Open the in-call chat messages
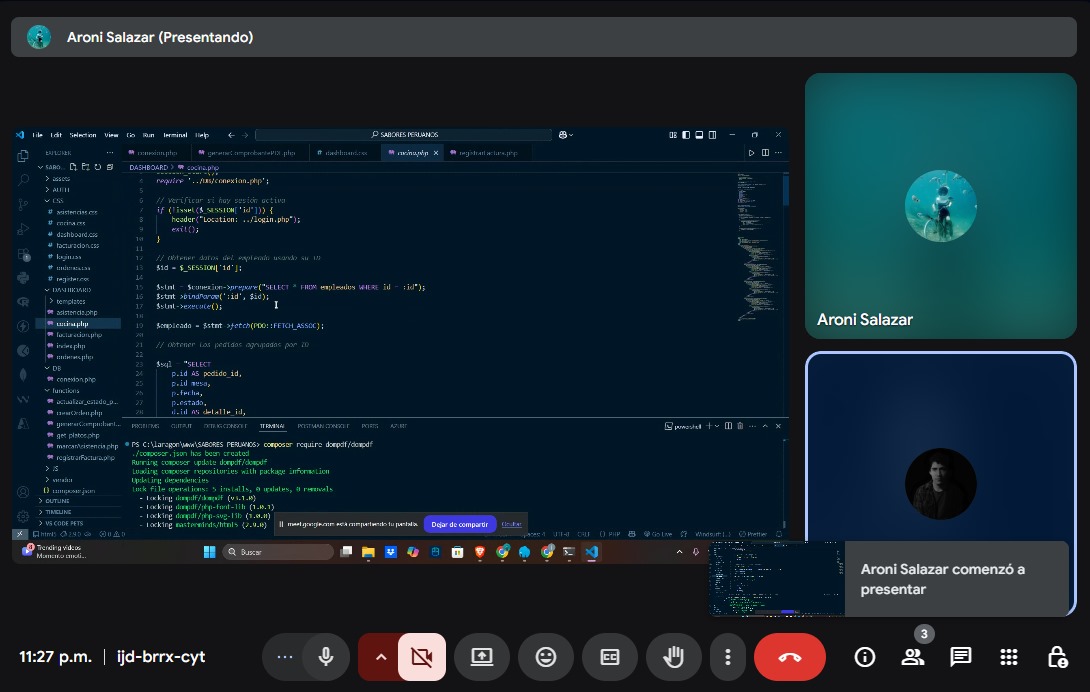Viewport: 1090px width, 692px height. [x=960, y=657]
